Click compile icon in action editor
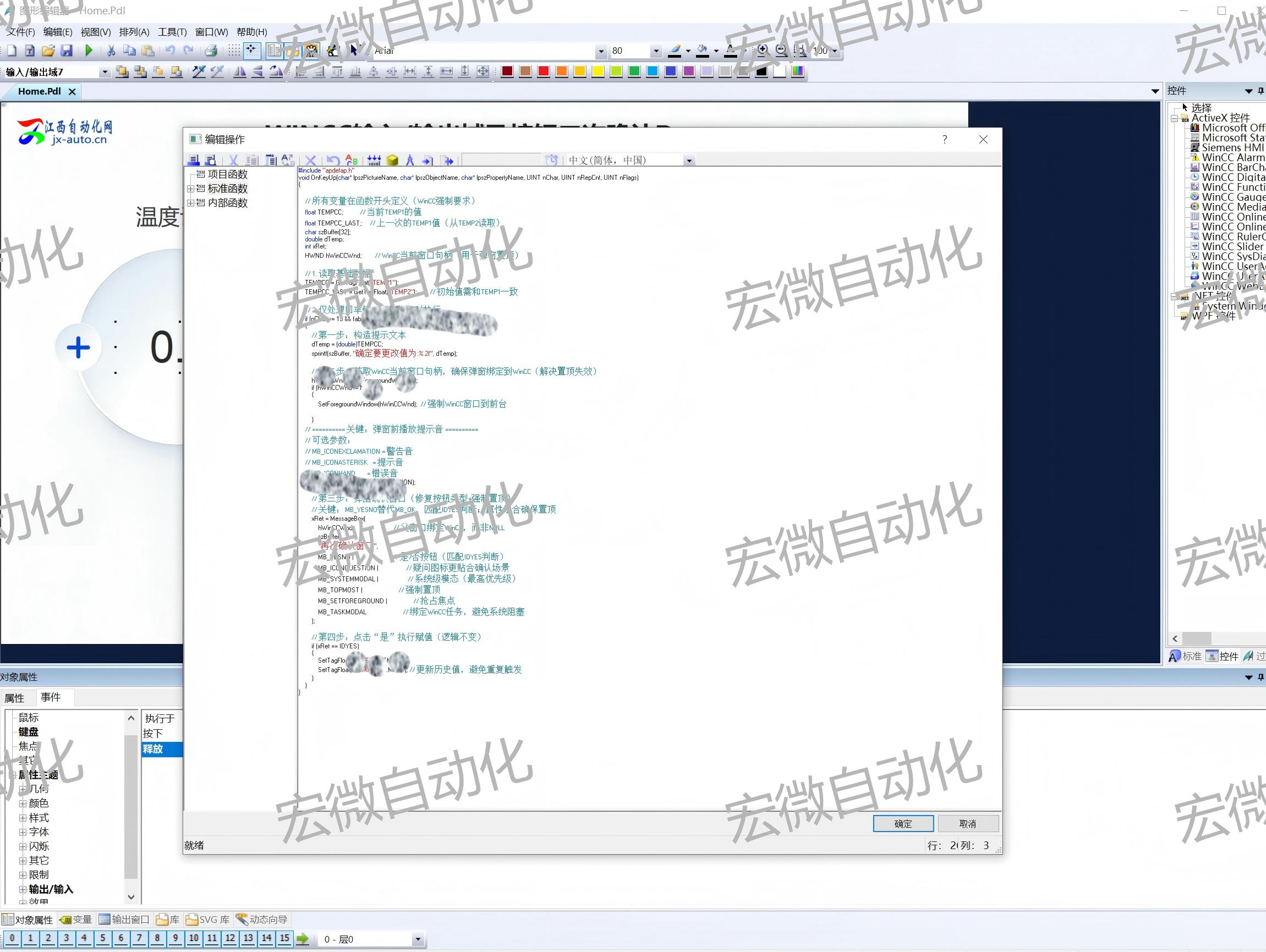The image size is (1266, 952). (x=374, y=161)
